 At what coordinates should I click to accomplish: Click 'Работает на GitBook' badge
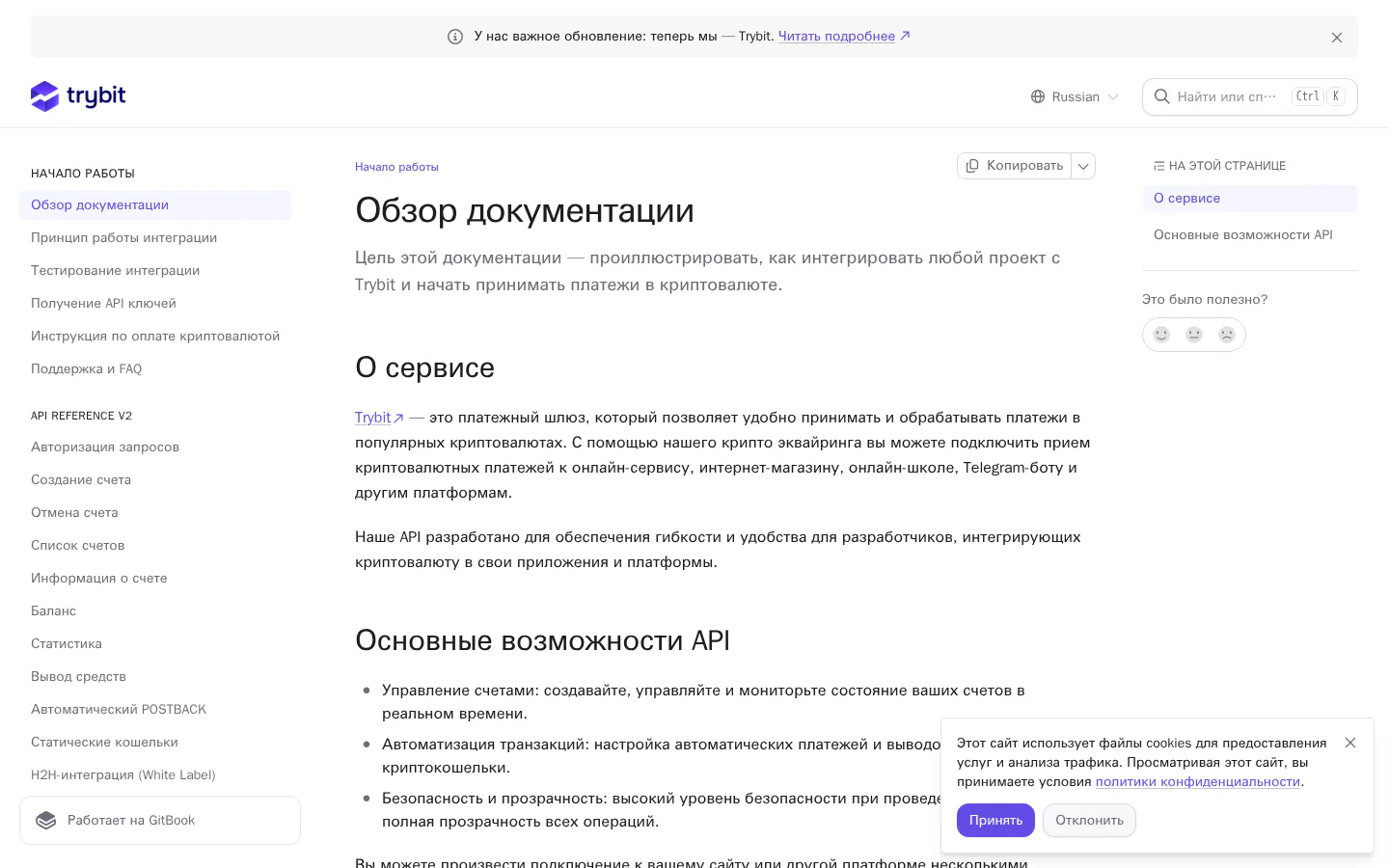160,820
